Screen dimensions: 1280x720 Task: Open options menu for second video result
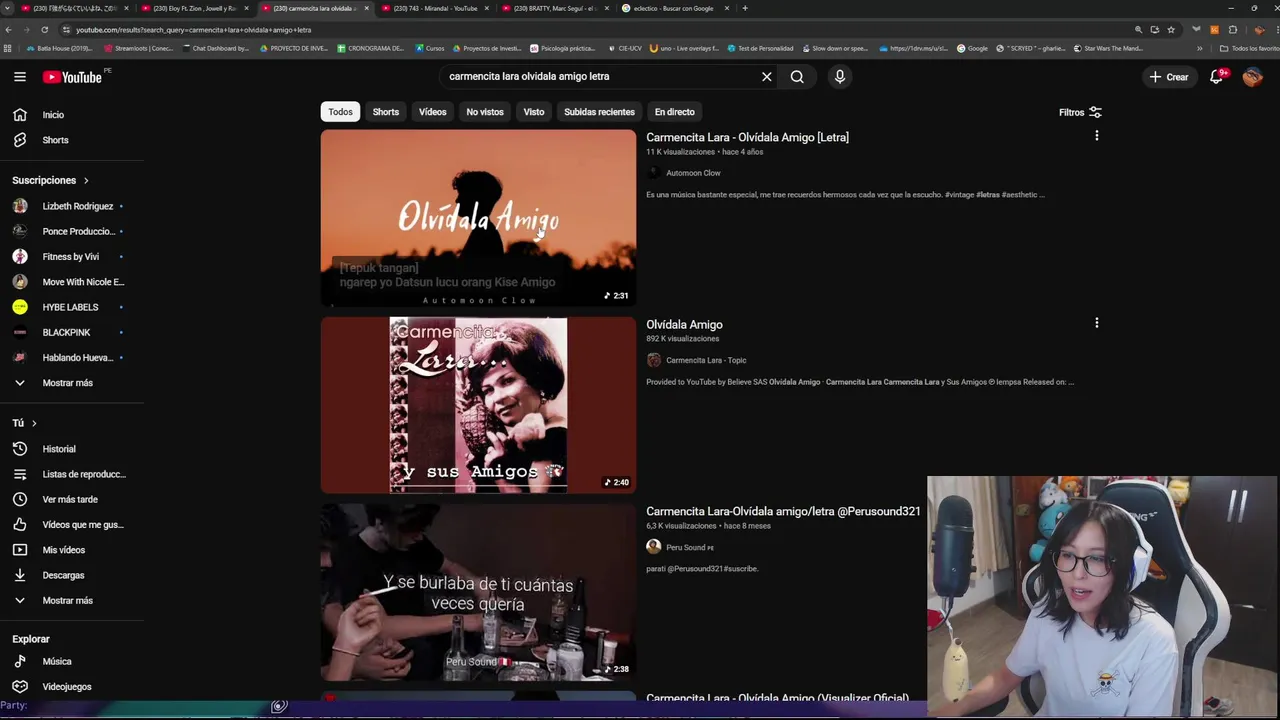[1097, 323]
